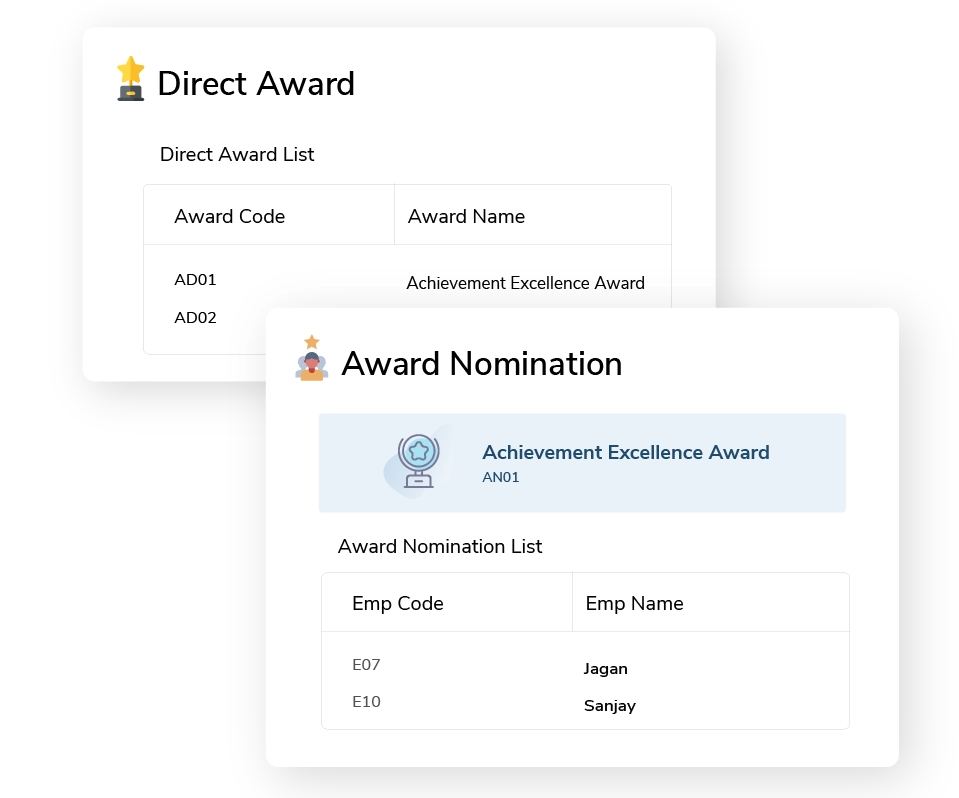Viewport: 959px width, 798px height.
Task: Click the Direct Award trophy star icon
Action: pos(130,78)
